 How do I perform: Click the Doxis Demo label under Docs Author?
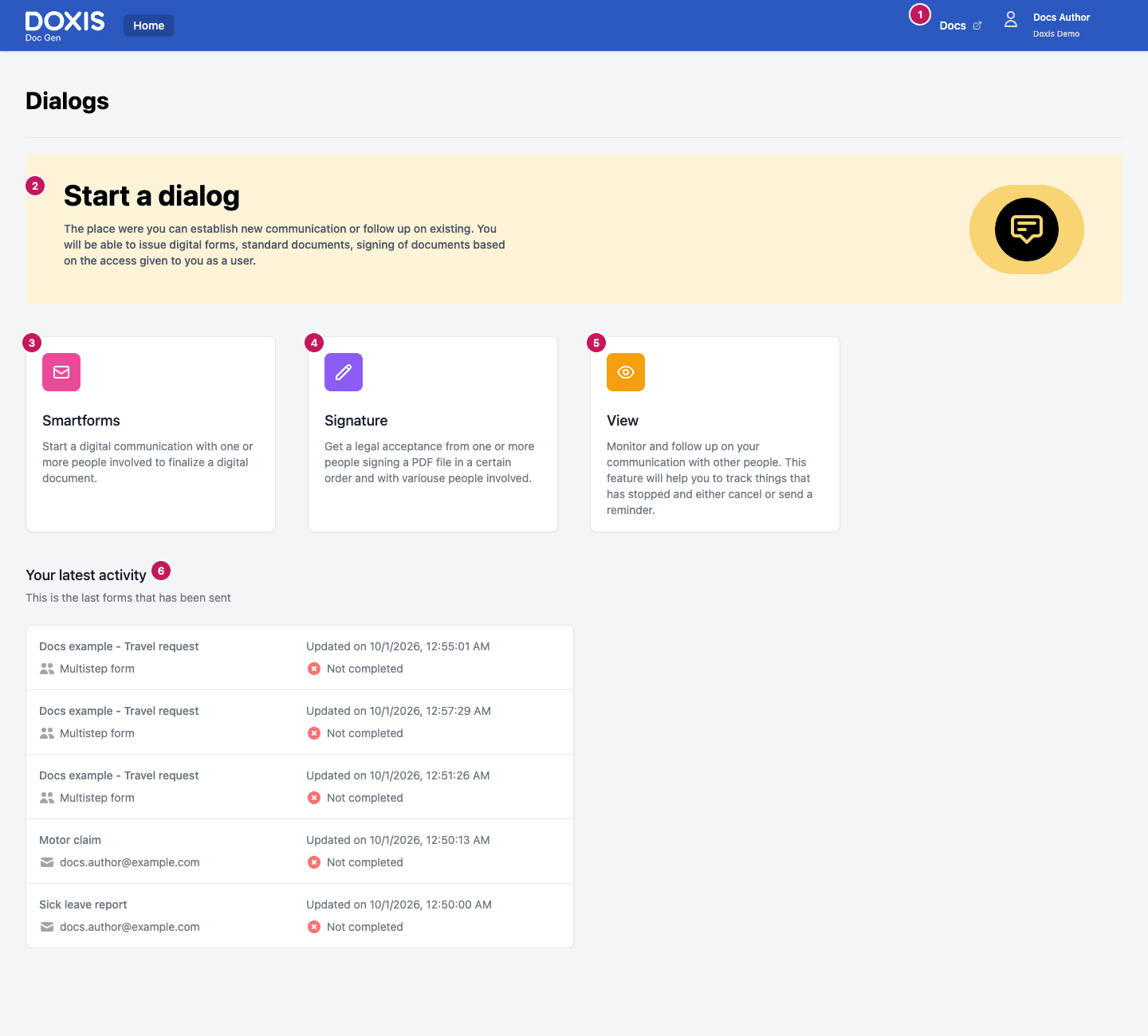(x=1056, y=33)
